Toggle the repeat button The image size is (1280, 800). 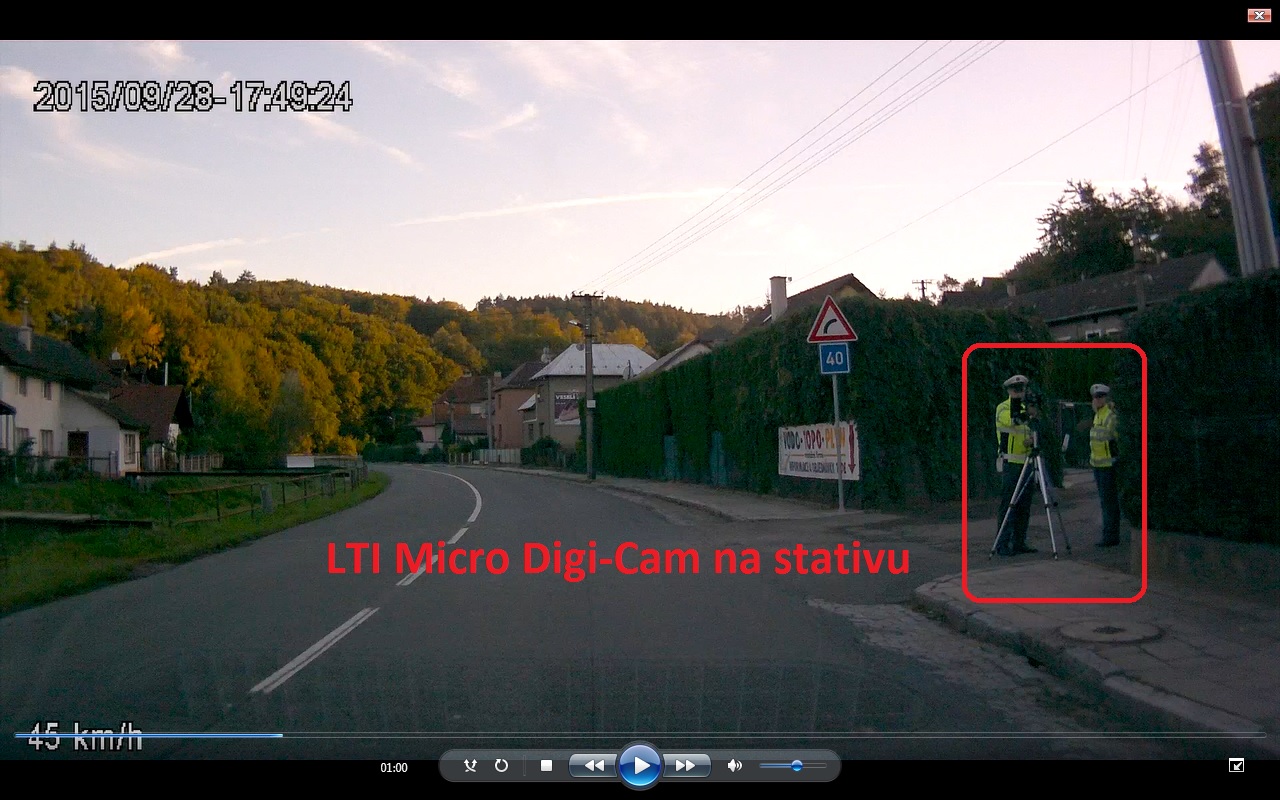(501, 766)
